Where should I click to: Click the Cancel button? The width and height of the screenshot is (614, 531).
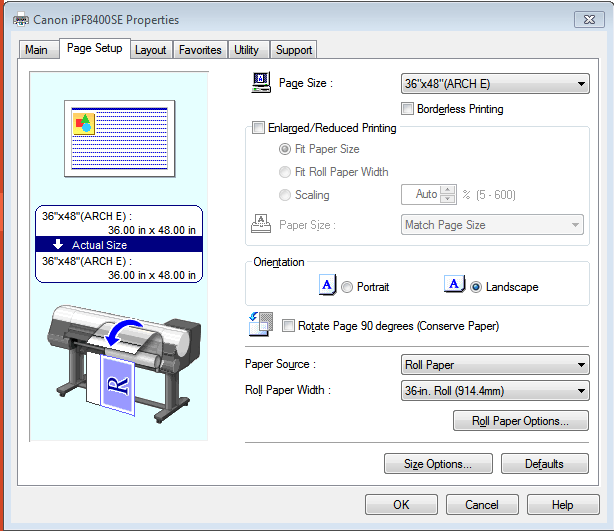(482, 504)
